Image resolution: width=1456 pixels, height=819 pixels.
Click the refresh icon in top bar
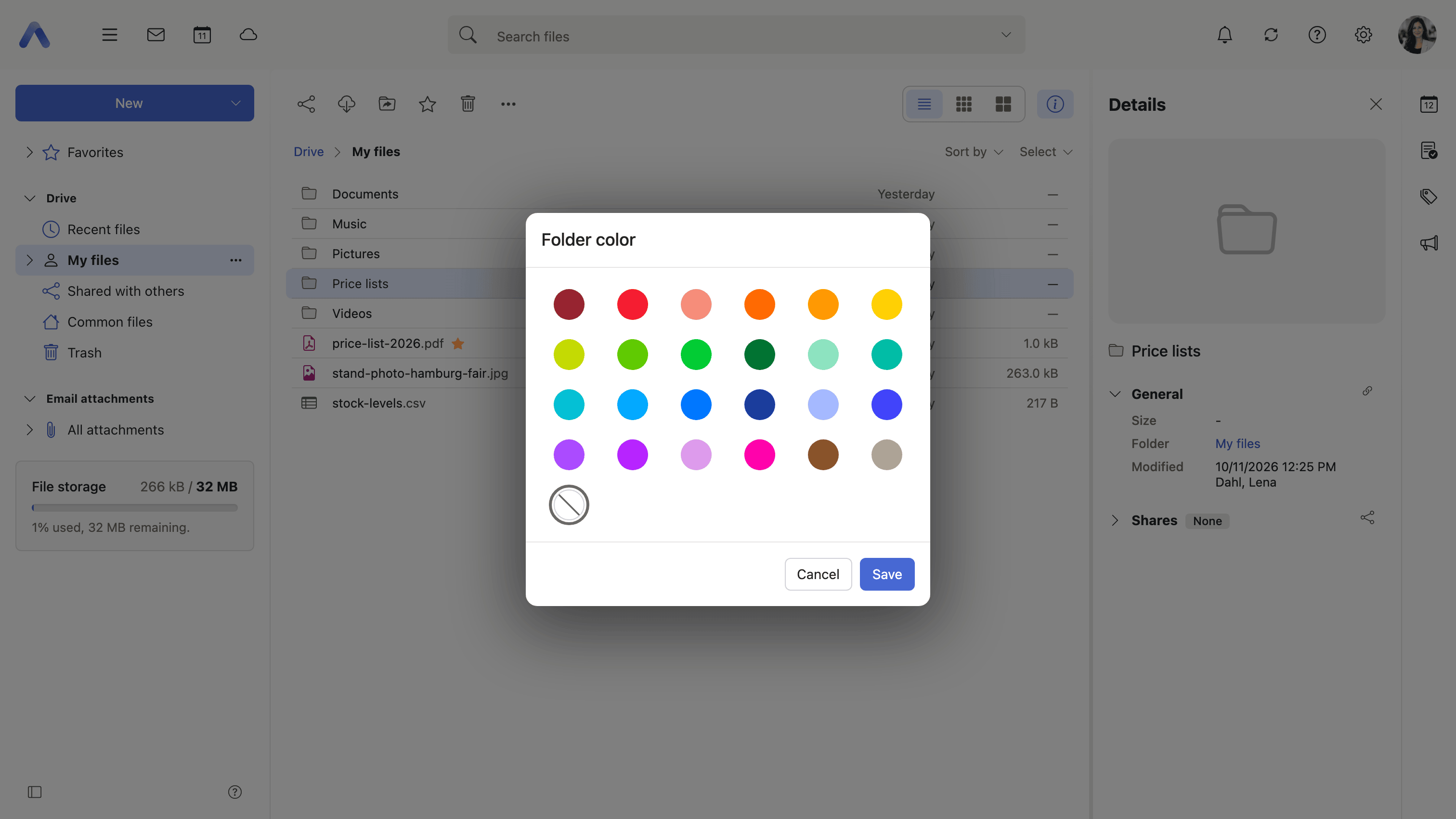pos(1271,35)
